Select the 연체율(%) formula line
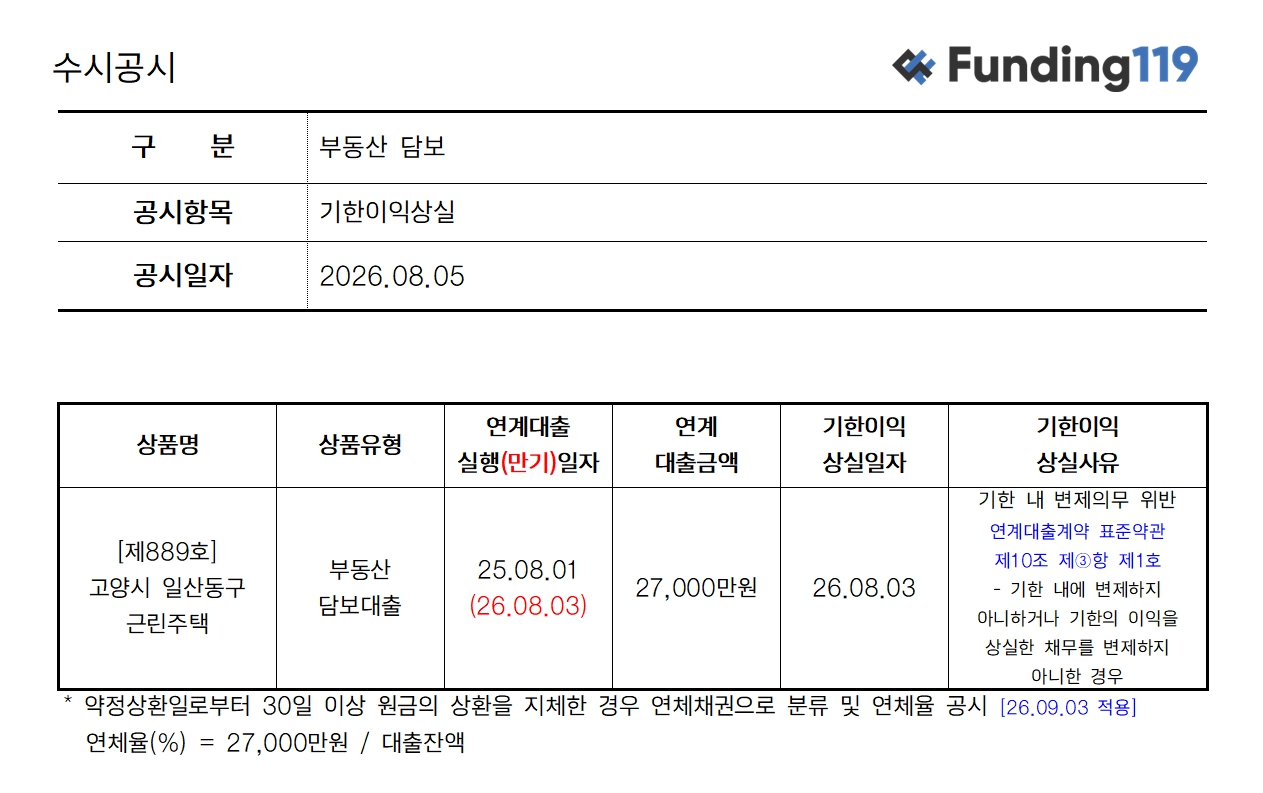The image size is (1263, 793). [x=275, y=744]
